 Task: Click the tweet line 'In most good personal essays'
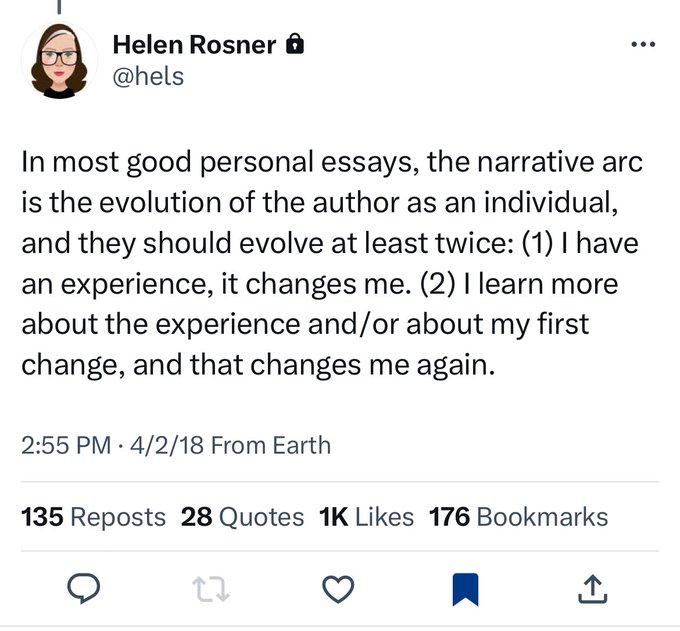220,162
